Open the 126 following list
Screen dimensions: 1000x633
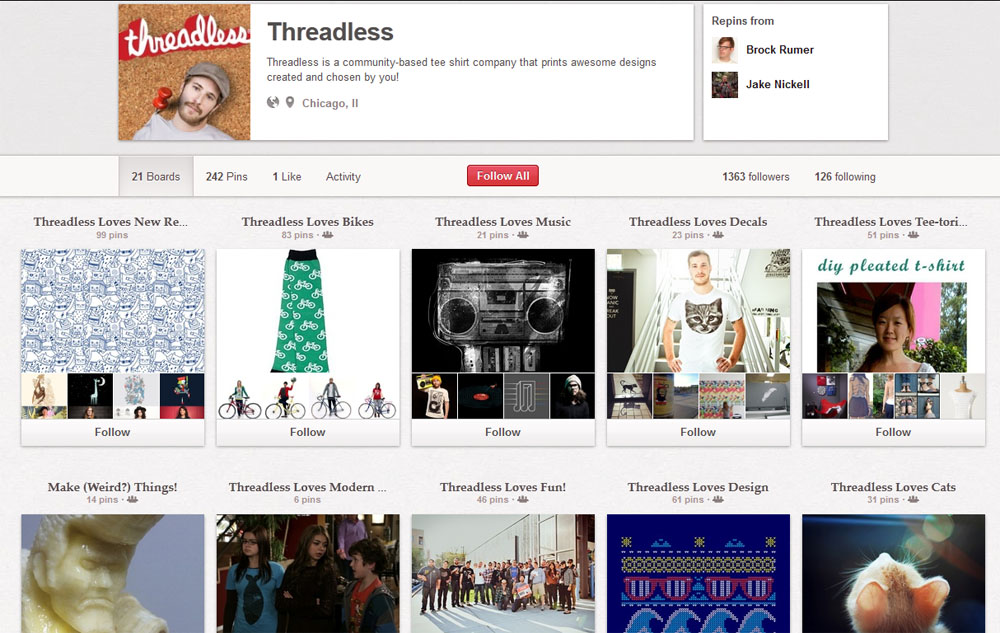(x=845, y=177)
